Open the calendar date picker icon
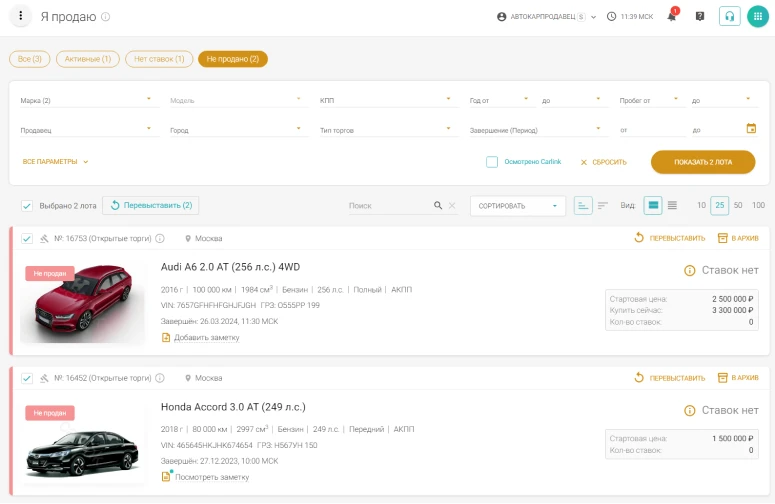Viewport: 775px width, 504px height. click(x=751, y=128)
